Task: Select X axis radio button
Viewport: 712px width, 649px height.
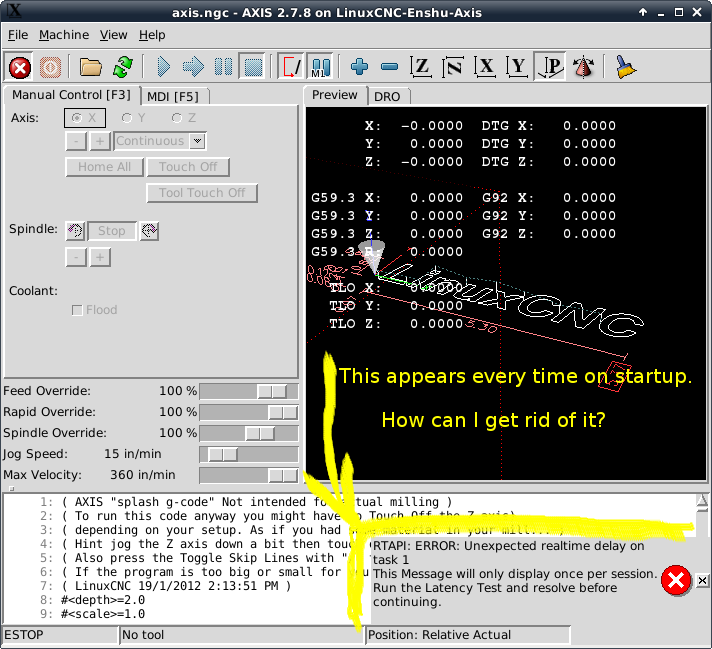Action: point(85,118)
